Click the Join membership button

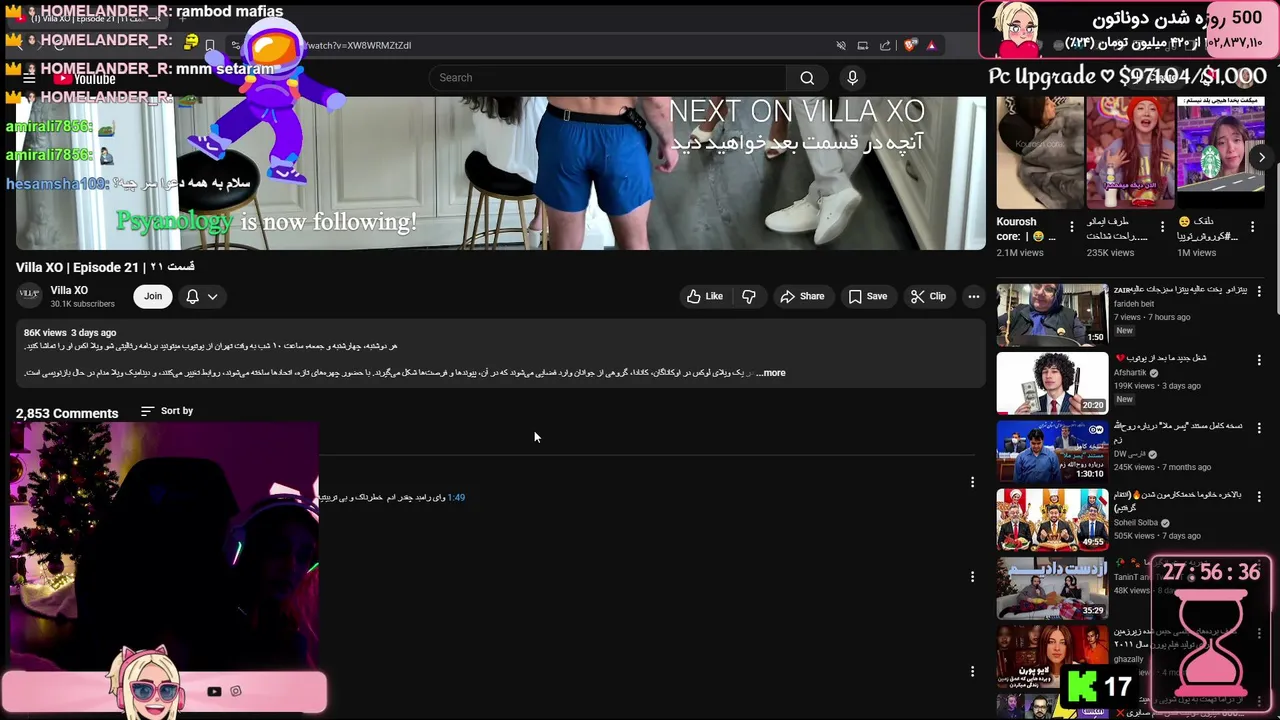[x=153, y=296]
